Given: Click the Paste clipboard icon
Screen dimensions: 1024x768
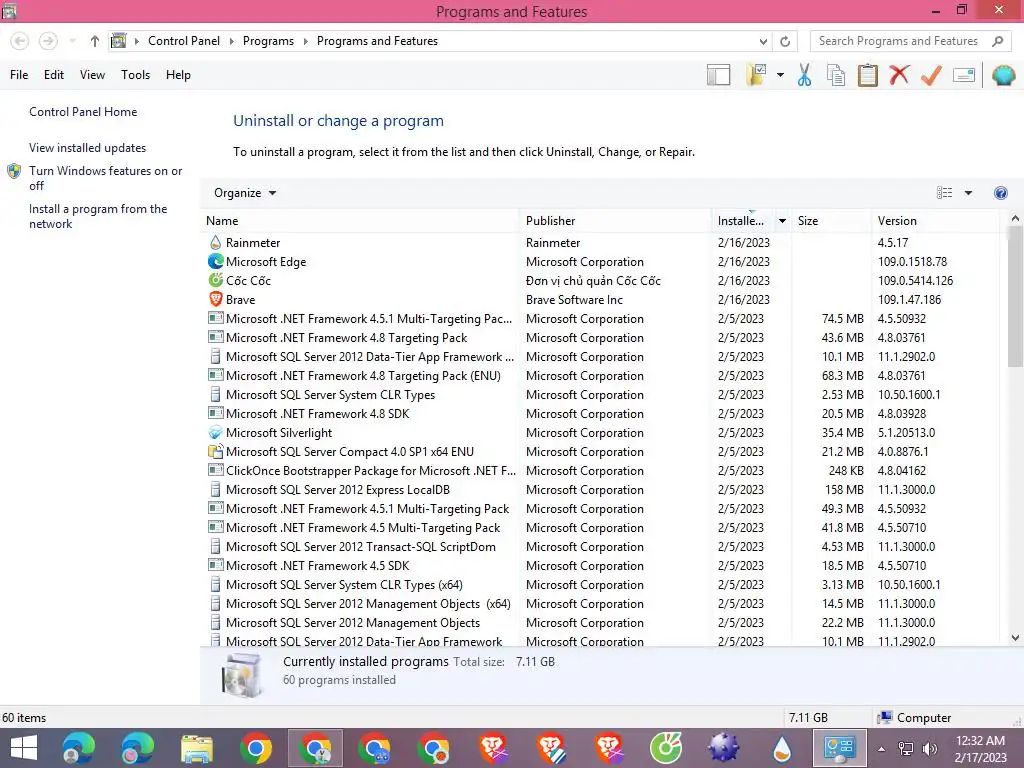Looking at the screenshot, I should pyautogui.click(x=867, y=75).
